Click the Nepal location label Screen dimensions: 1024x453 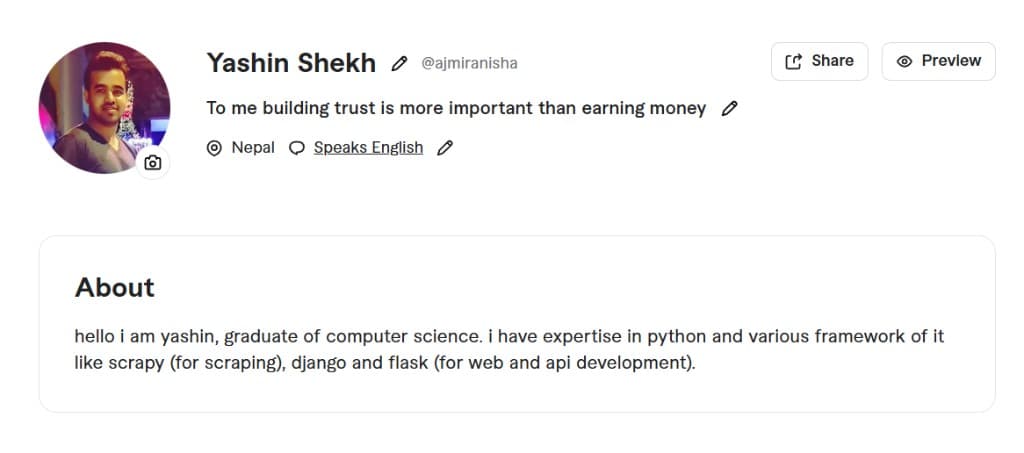(x=253, y=148)
